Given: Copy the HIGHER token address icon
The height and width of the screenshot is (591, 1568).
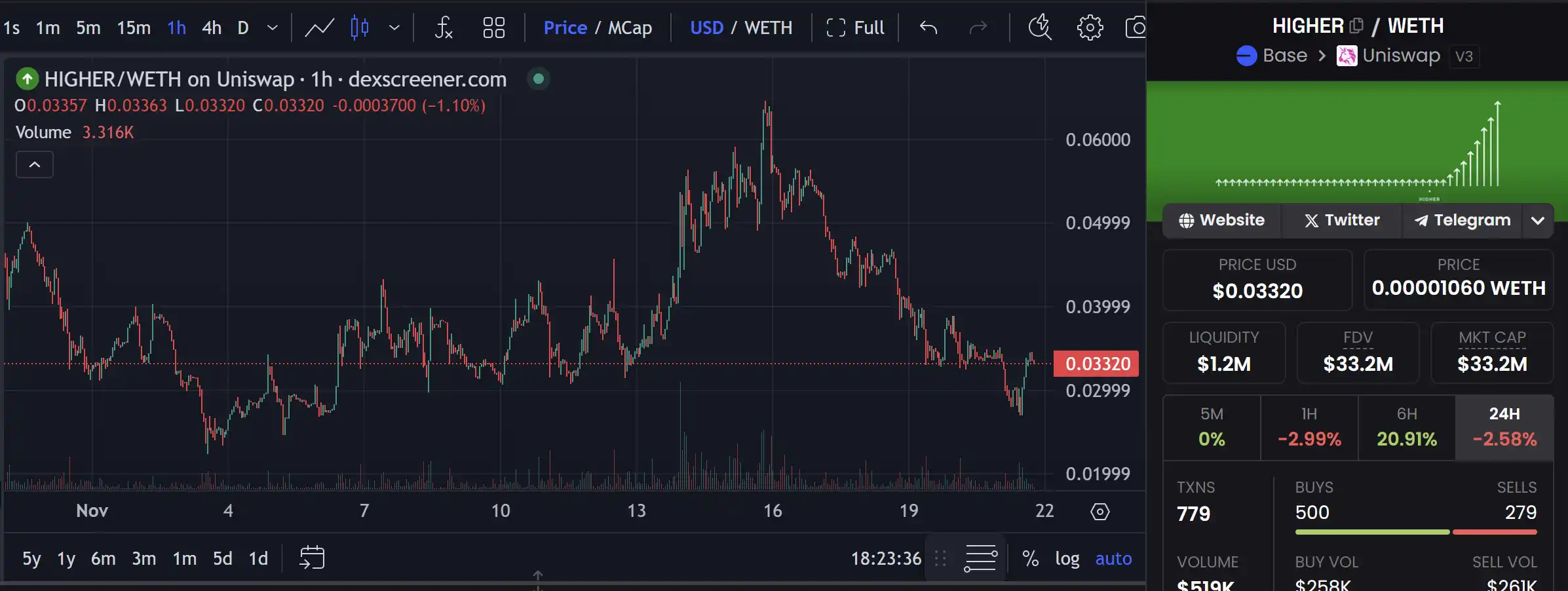Looking at the screenshot, I should 1356,26.
